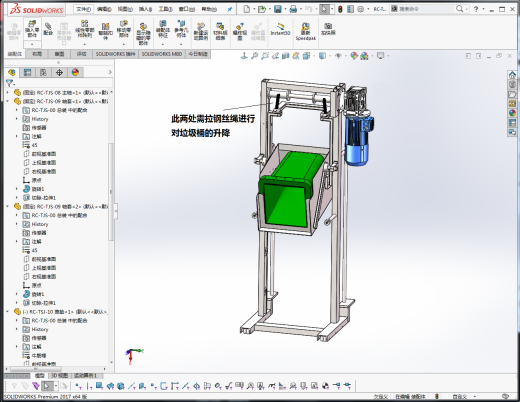Click the Update Speedpak button

coord(305,31)
